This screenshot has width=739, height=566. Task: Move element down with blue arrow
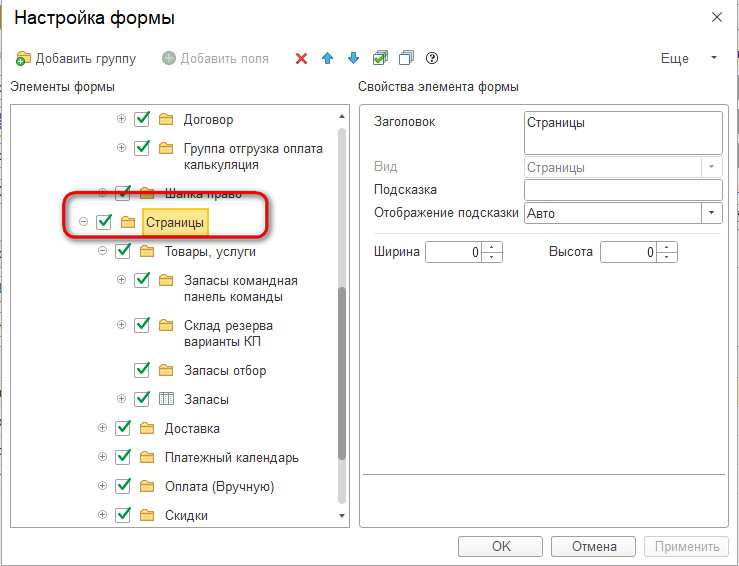click(353, 58)
